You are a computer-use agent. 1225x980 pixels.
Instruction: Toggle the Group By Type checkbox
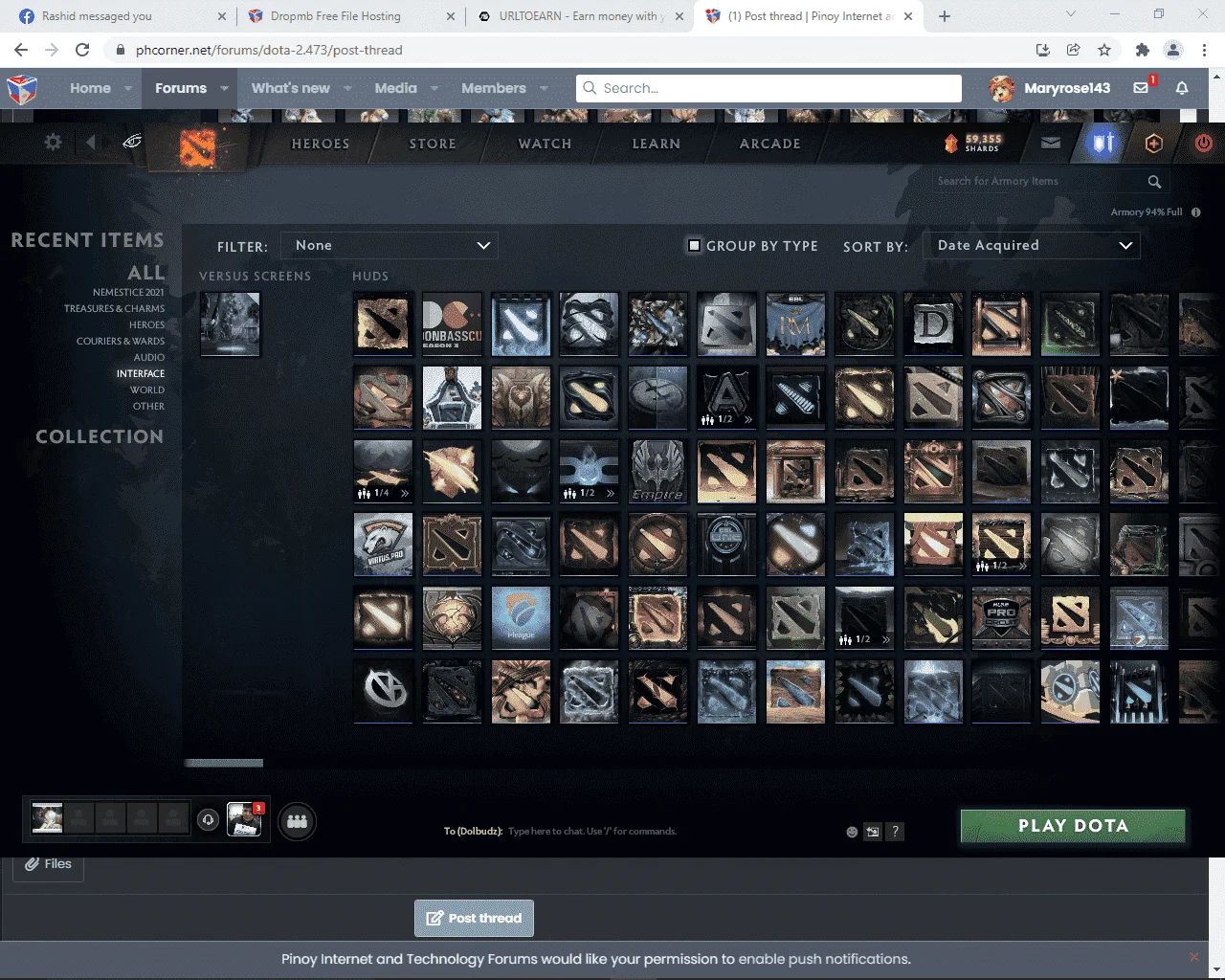point(695,245)
